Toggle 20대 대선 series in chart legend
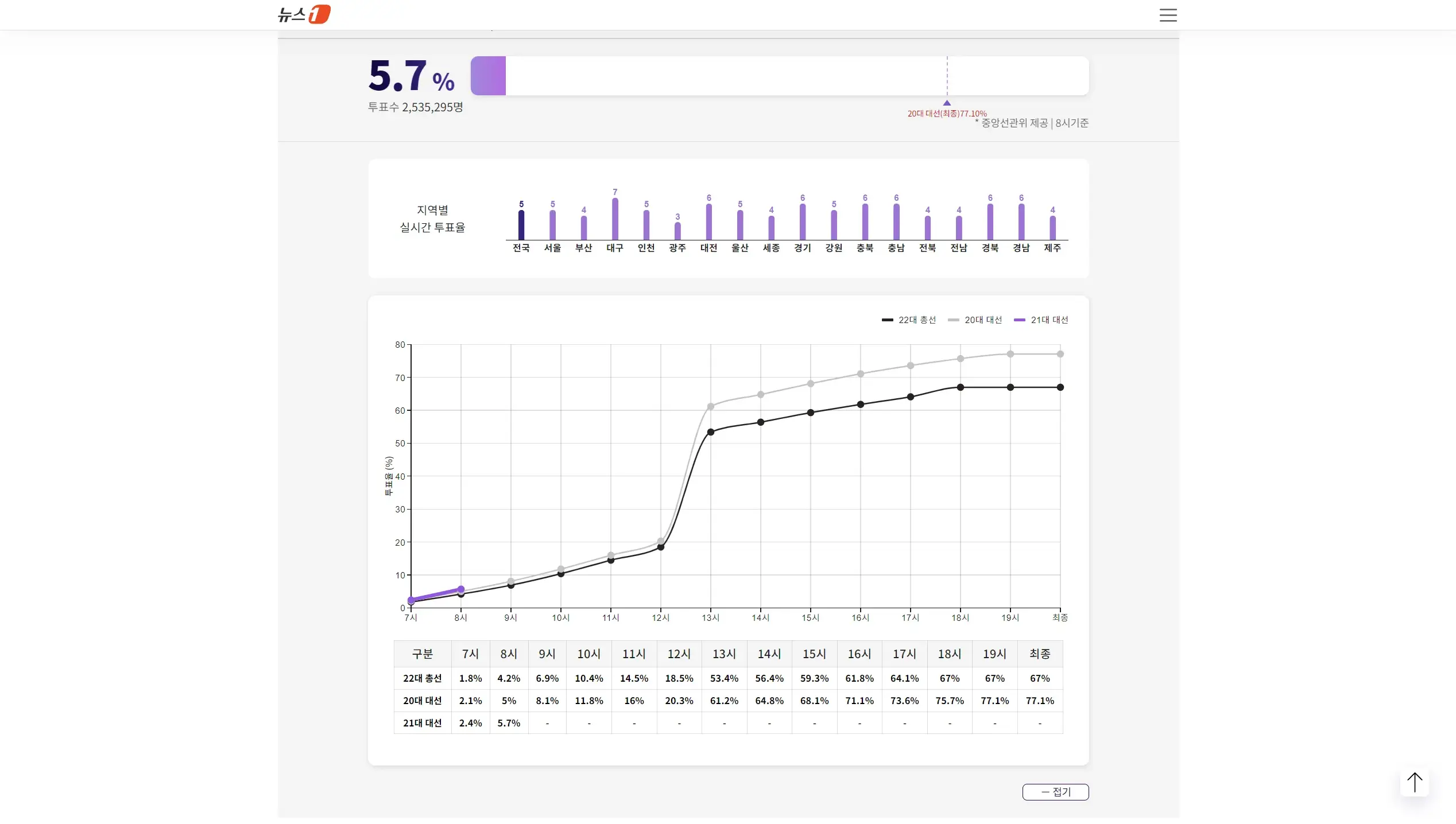 coord(975,320)
